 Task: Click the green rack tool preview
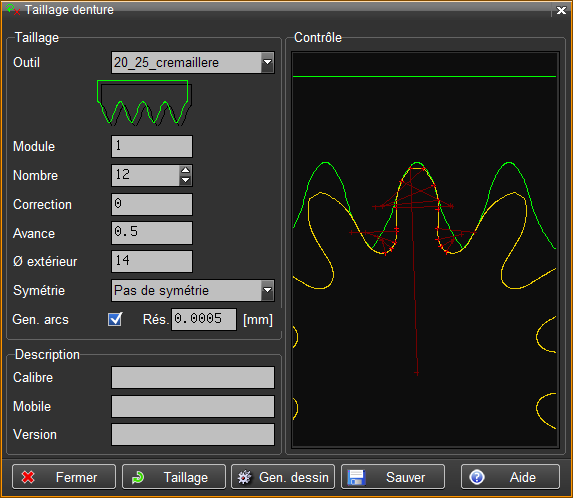tap(144, 103)
